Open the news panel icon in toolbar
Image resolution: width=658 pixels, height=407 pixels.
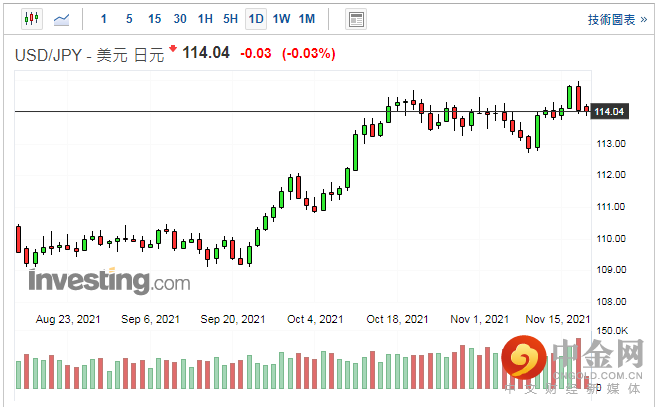355,19
